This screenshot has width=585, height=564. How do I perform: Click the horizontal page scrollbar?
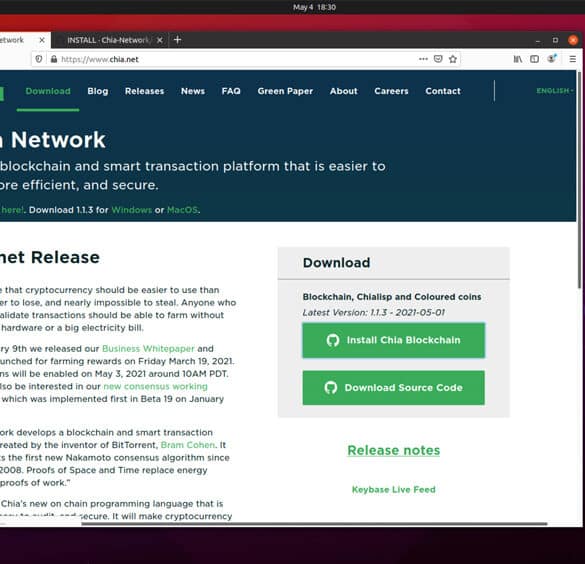point(314,524)
